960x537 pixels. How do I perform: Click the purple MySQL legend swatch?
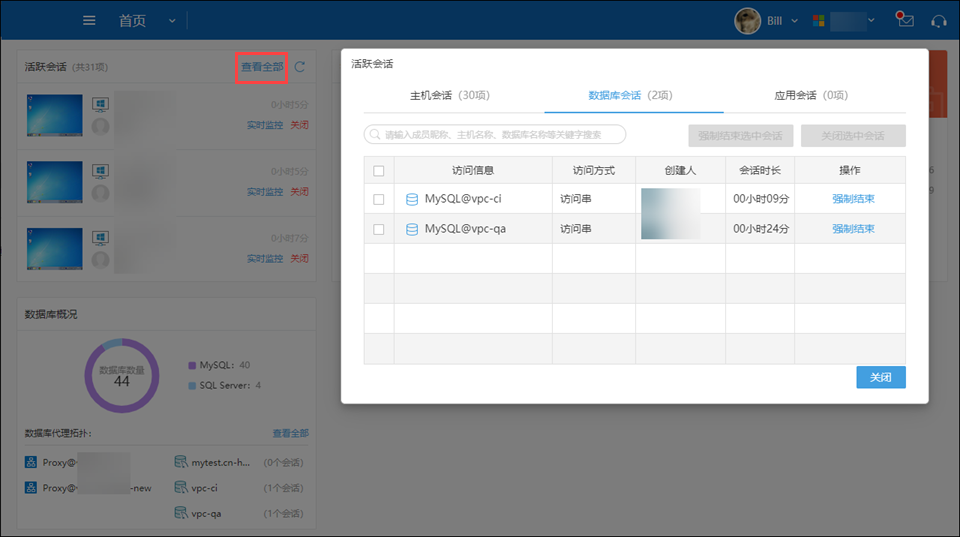tap(192, 365)
